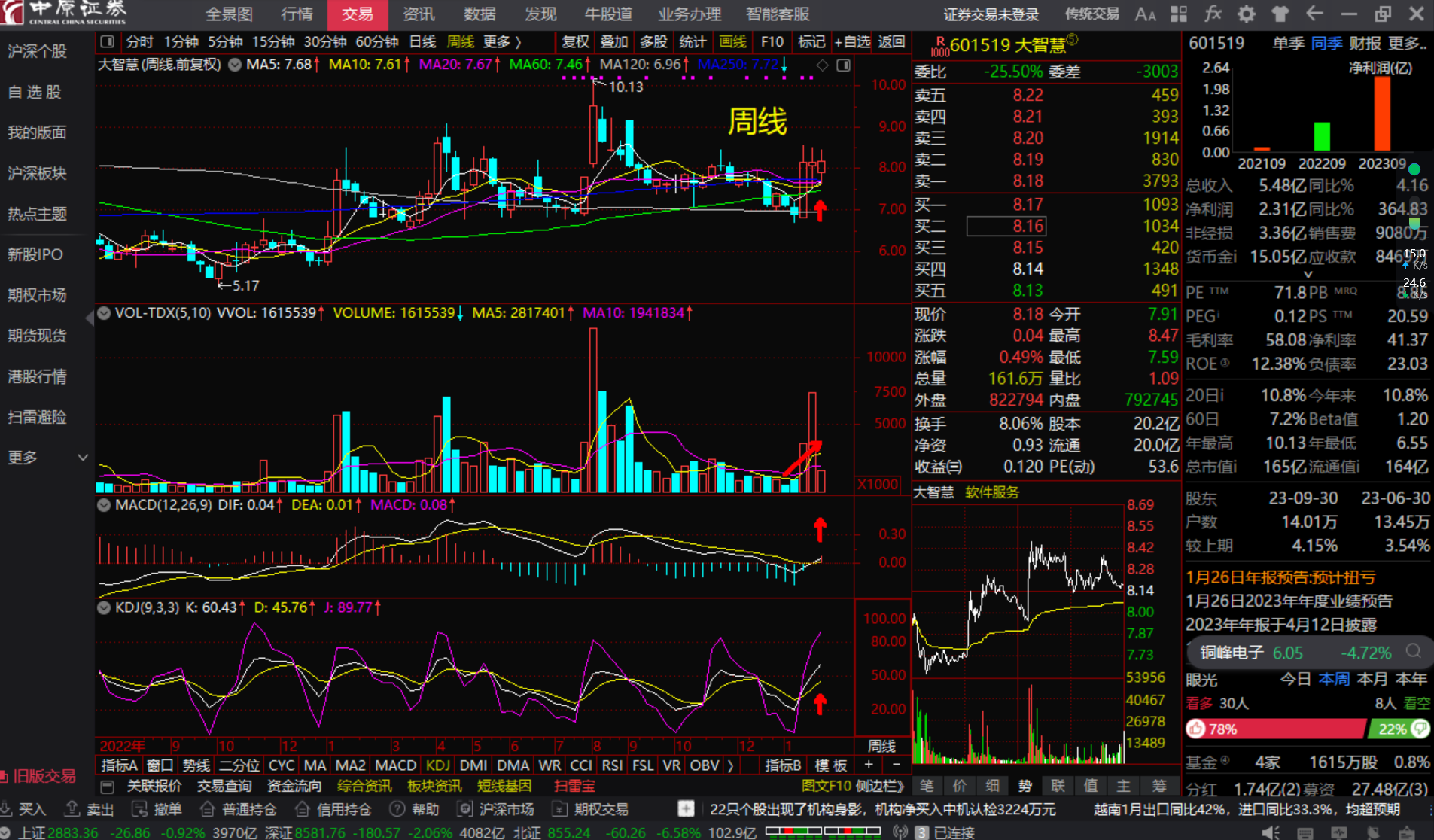Open the four-square layout grid icon
The height and width of the screenshot is (840, 1434).
tap(1179, 14)
